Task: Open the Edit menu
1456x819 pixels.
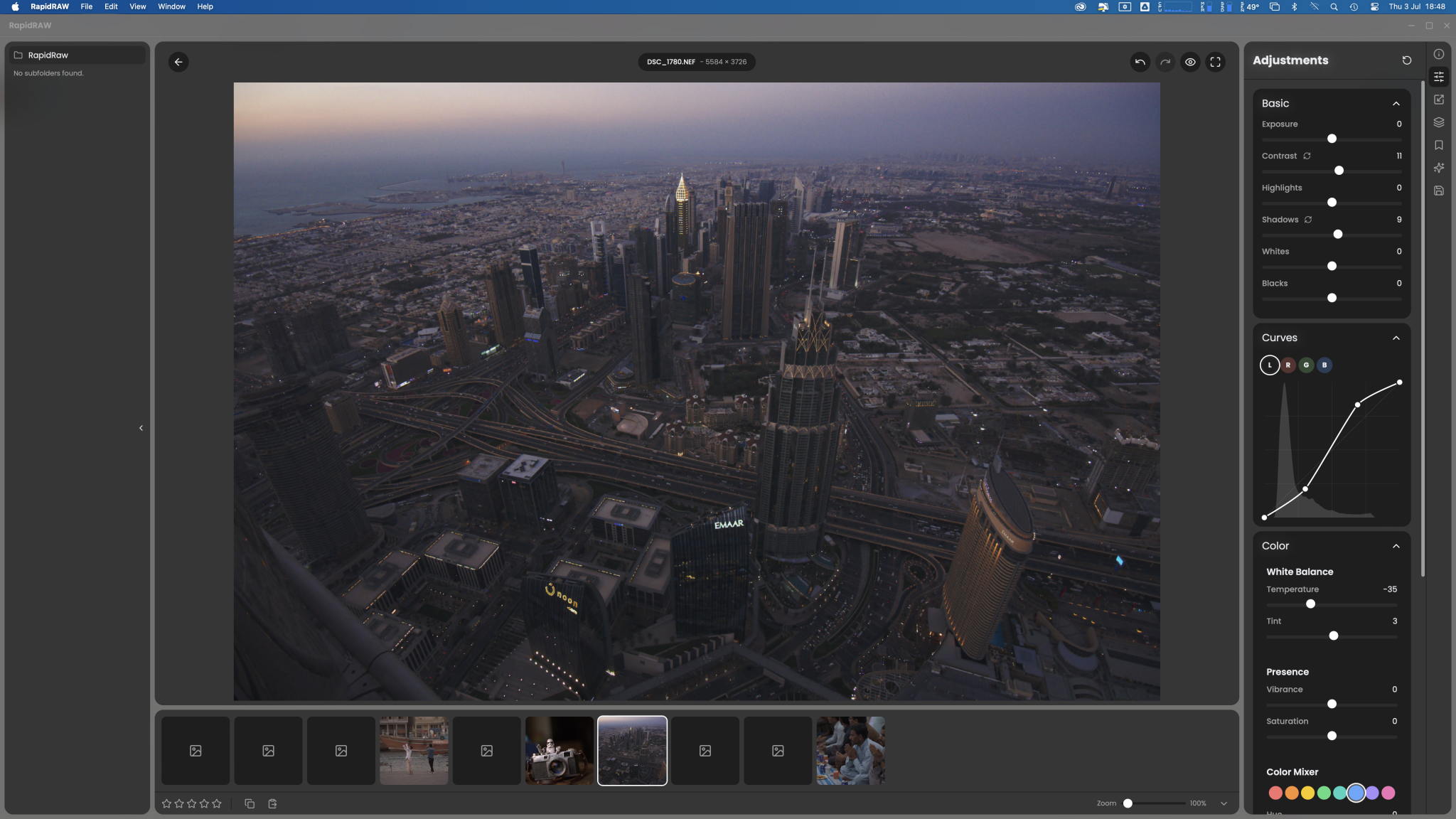Action: point(111,6)
